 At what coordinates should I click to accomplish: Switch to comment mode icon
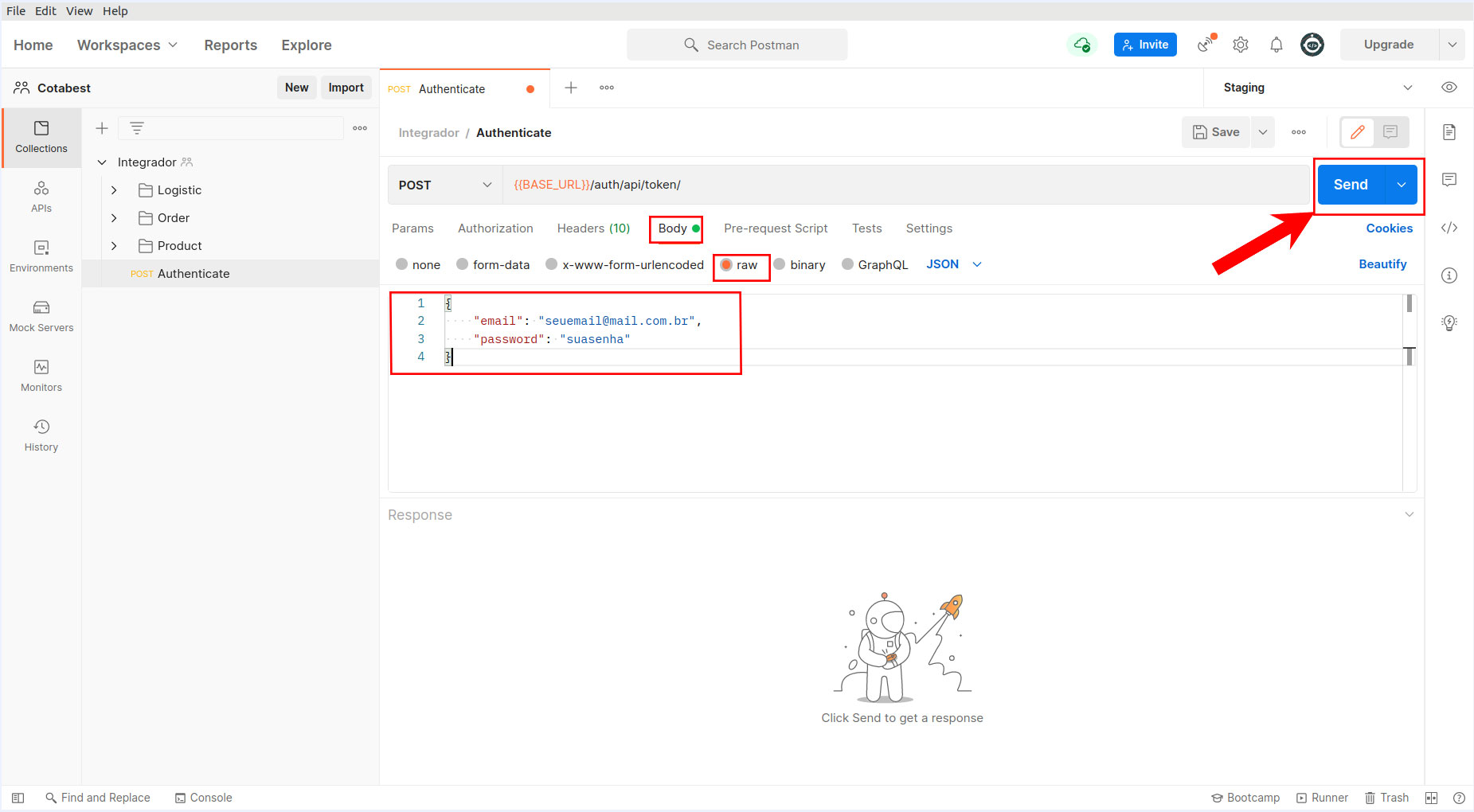coord(1390,132)
